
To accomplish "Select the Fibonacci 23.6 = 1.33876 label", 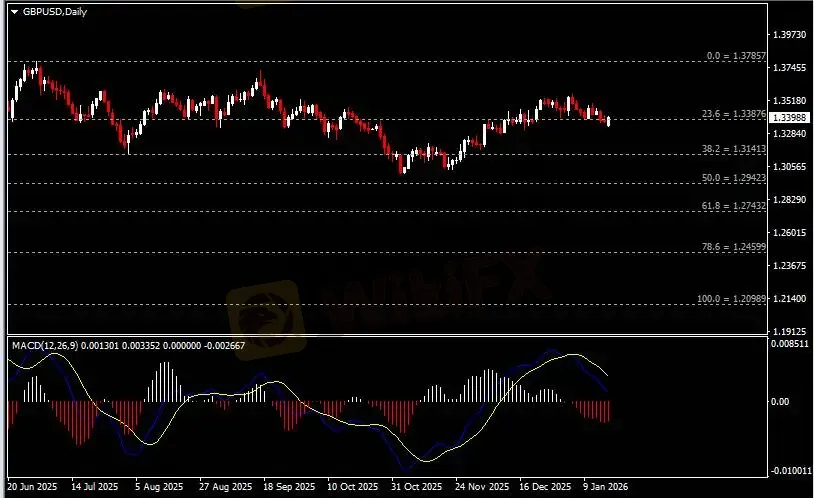I will 734,114.
